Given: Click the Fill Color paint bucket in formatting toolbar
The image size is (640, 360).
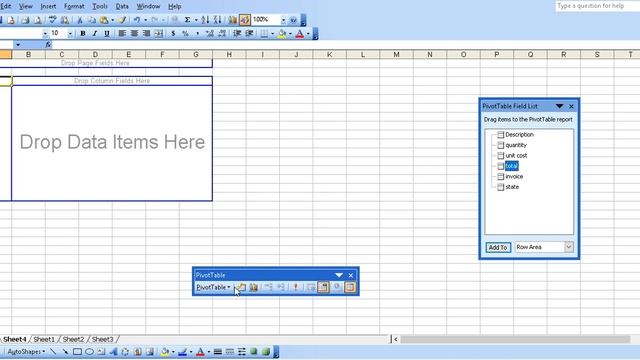Looking at the screenshot, I should tap(282, 33).
